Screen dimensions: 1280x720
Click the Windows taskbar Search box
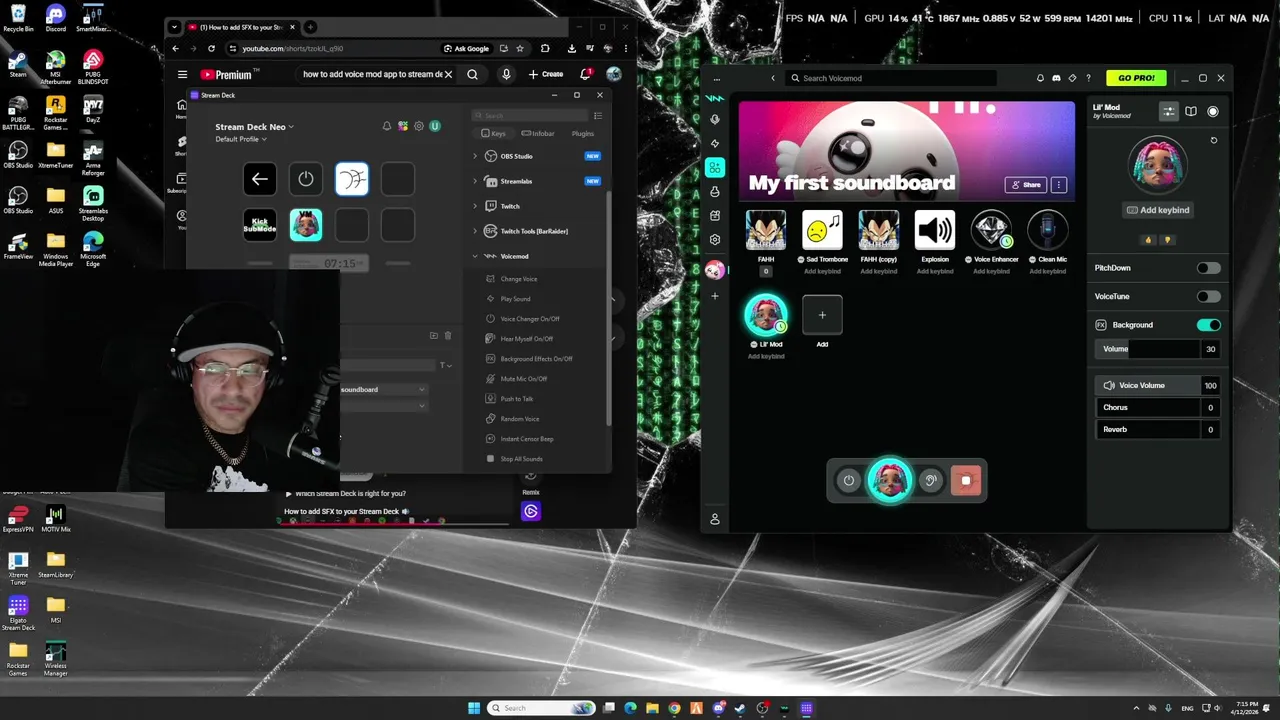pyautogui.click(x=541, y=708)
